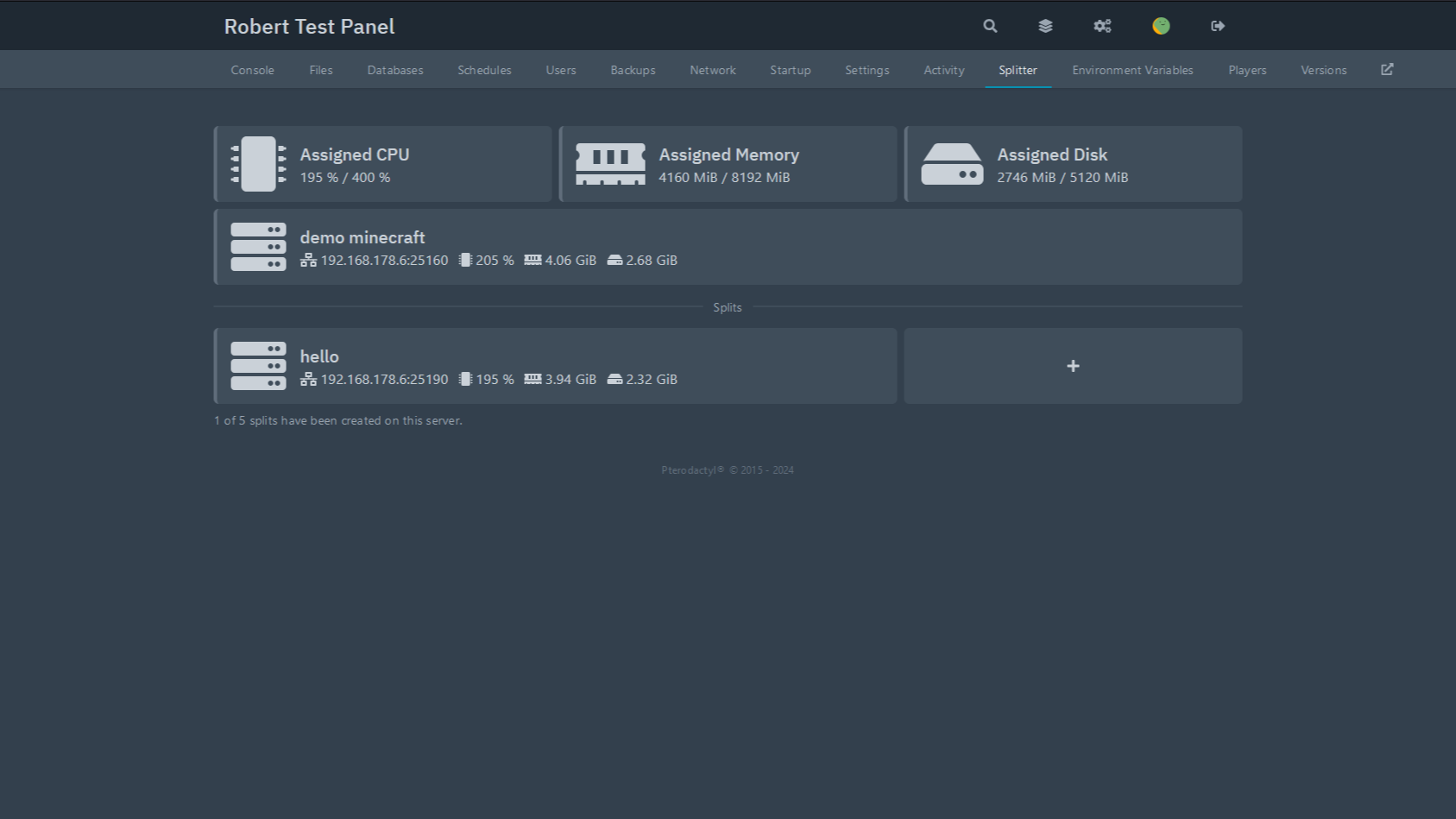Screen dimensions: 1456x819
Task: Click the hello server stack icon
Action: pos(258,366)
